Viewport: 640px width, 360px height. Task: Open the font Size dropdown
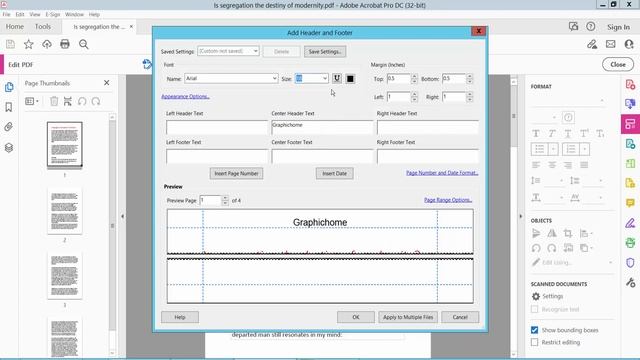click(x=312, y=78)
